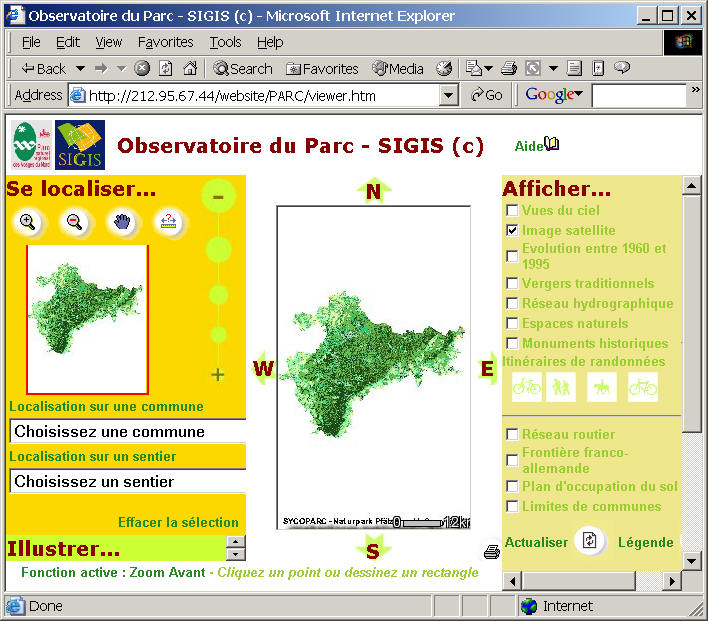This screenshot has width=708, height=621.
Task: Select the Pan hand tool
Action: pos(122,222)
